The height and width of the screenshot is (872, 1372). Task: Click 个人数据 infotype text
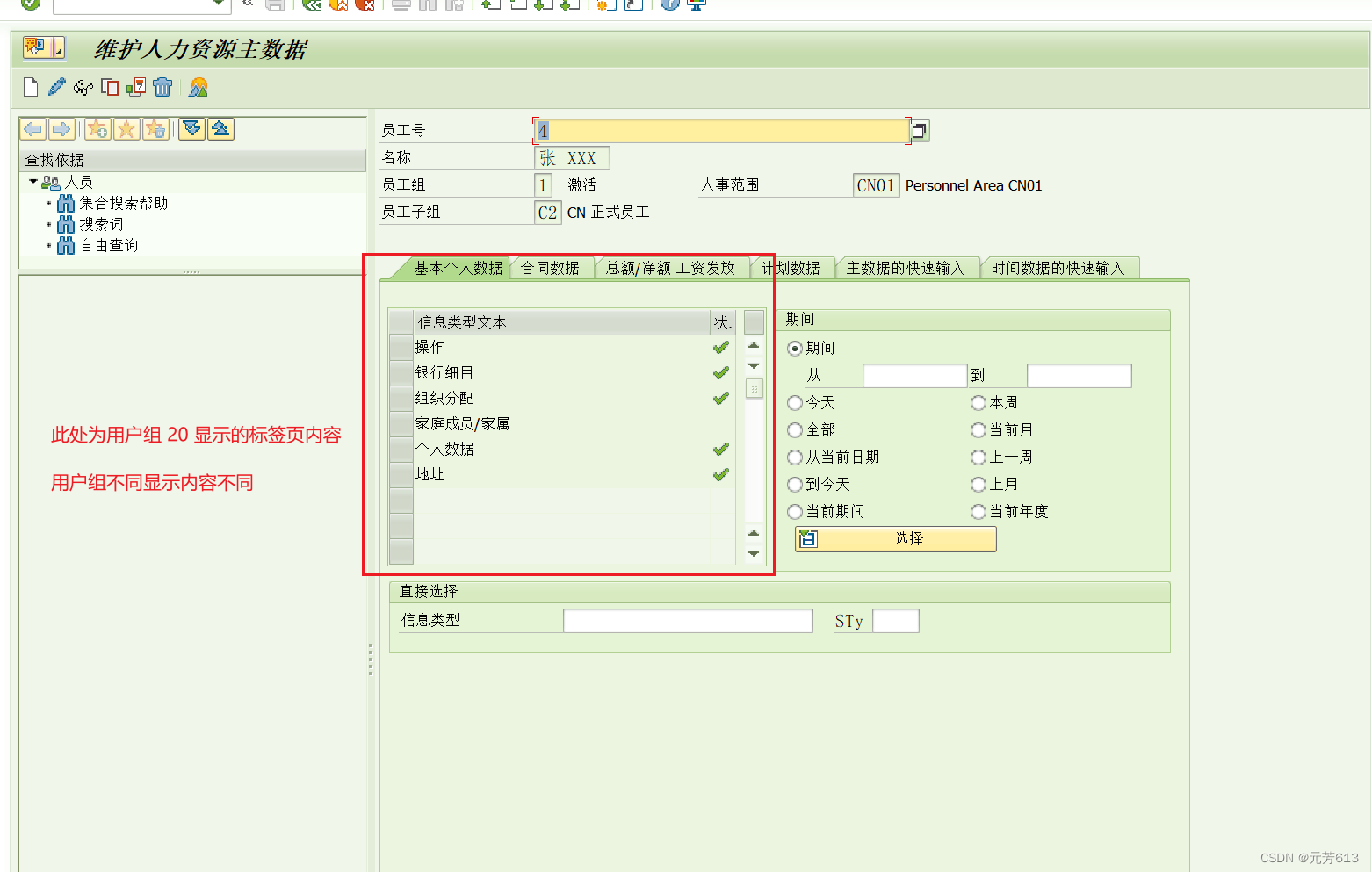coord(444,450)
